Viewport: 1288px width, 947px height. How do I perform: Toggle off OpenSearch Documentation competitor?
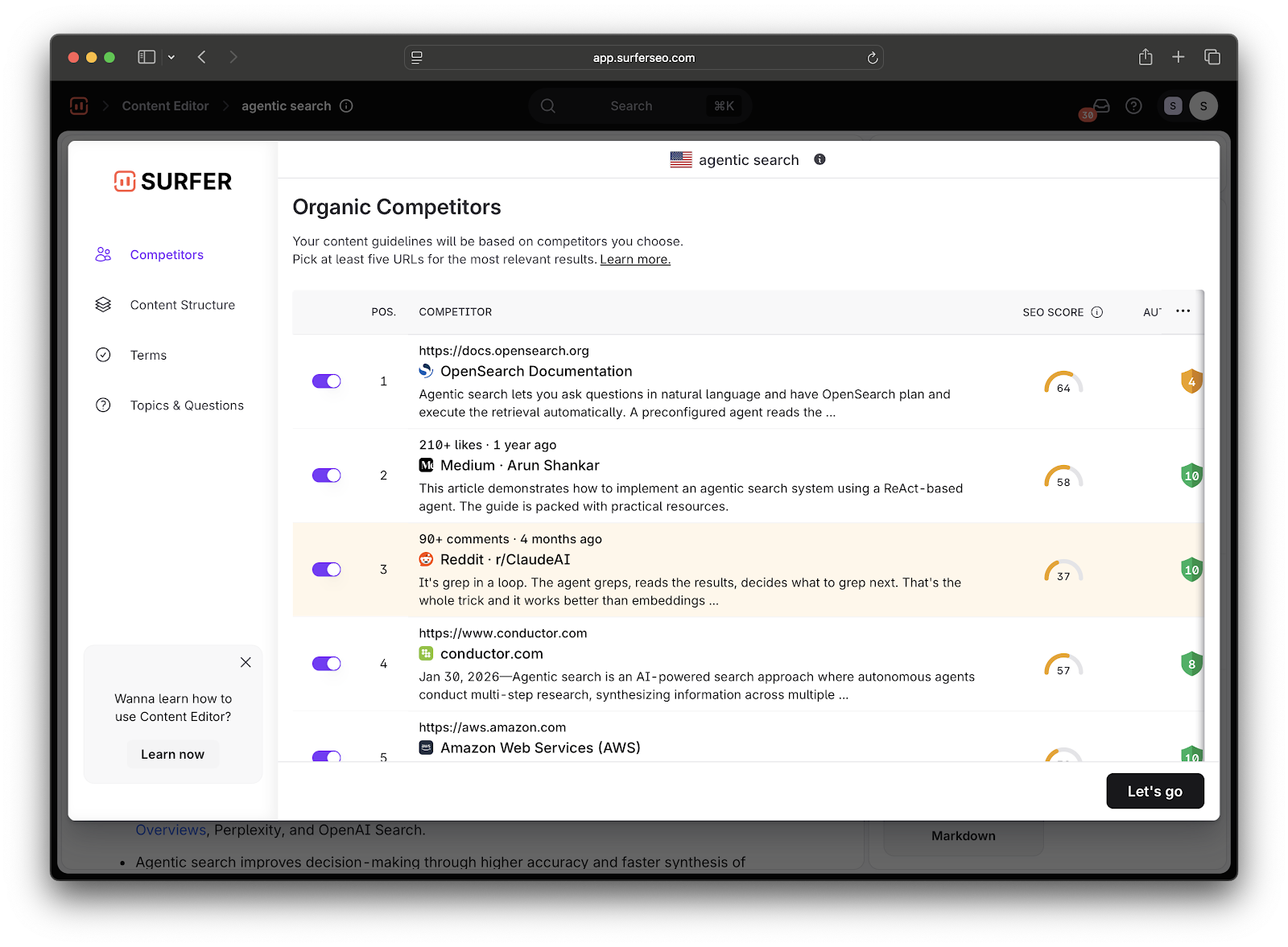tap(327, 381)
